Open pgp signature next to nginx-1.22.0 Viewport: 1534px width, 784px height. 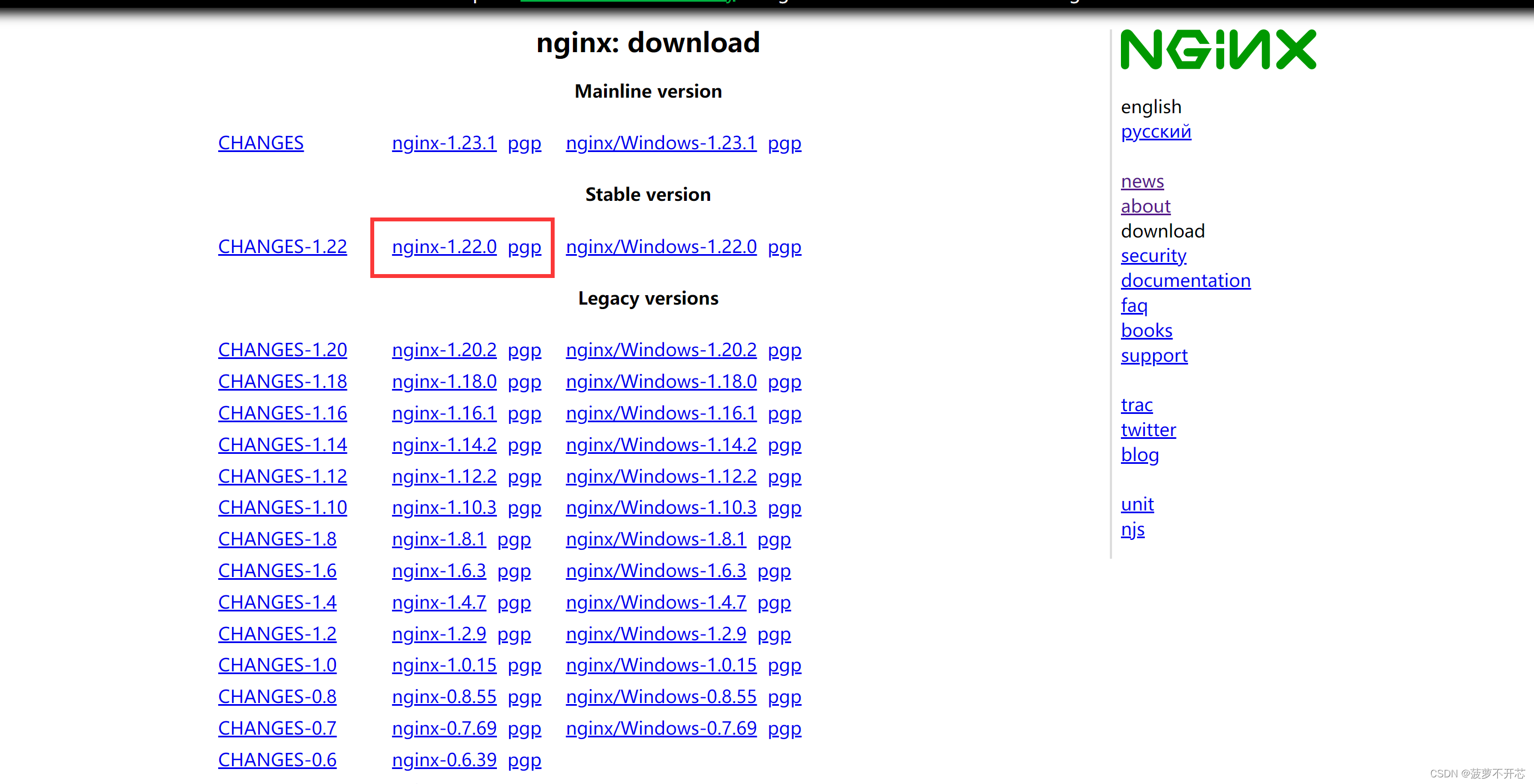524,247
